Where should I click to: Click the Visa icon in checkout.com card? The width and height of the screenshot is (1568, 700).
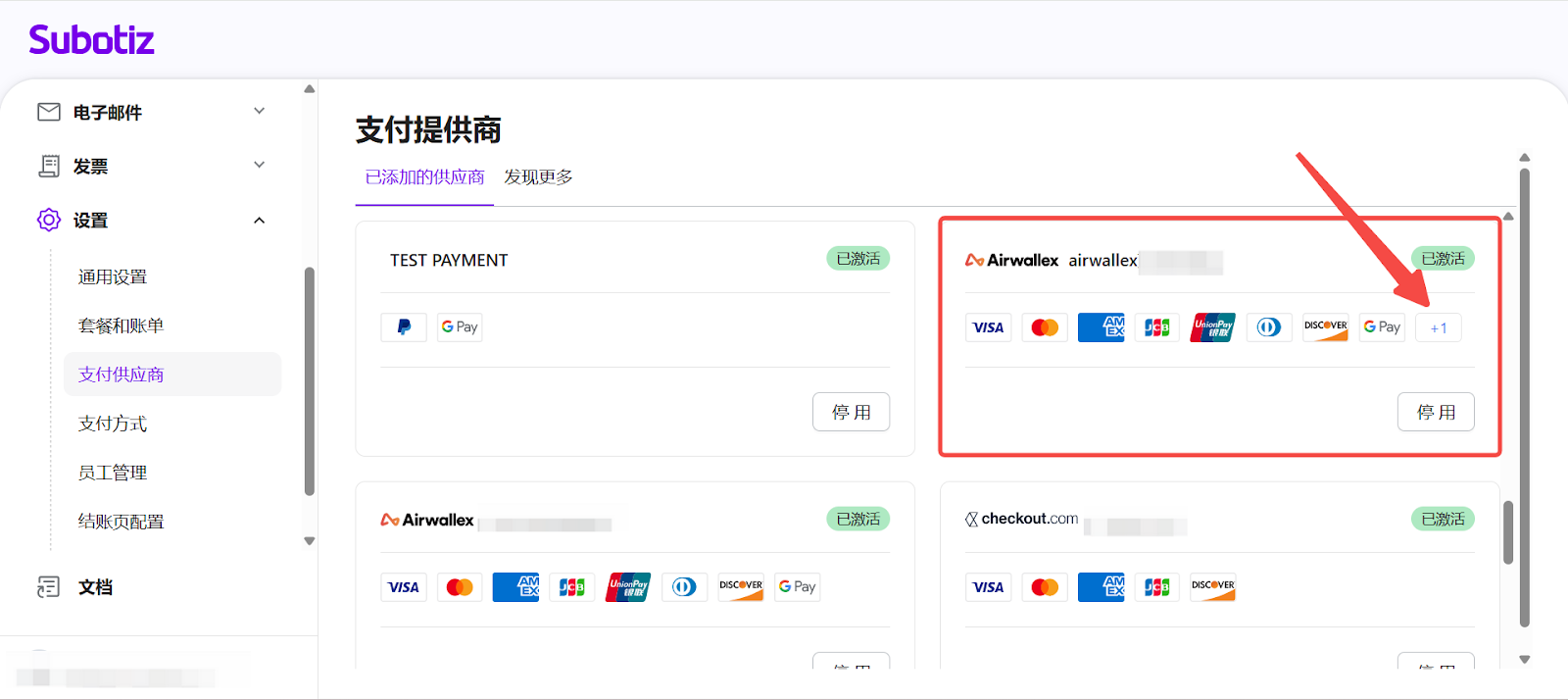coord(988,587)
